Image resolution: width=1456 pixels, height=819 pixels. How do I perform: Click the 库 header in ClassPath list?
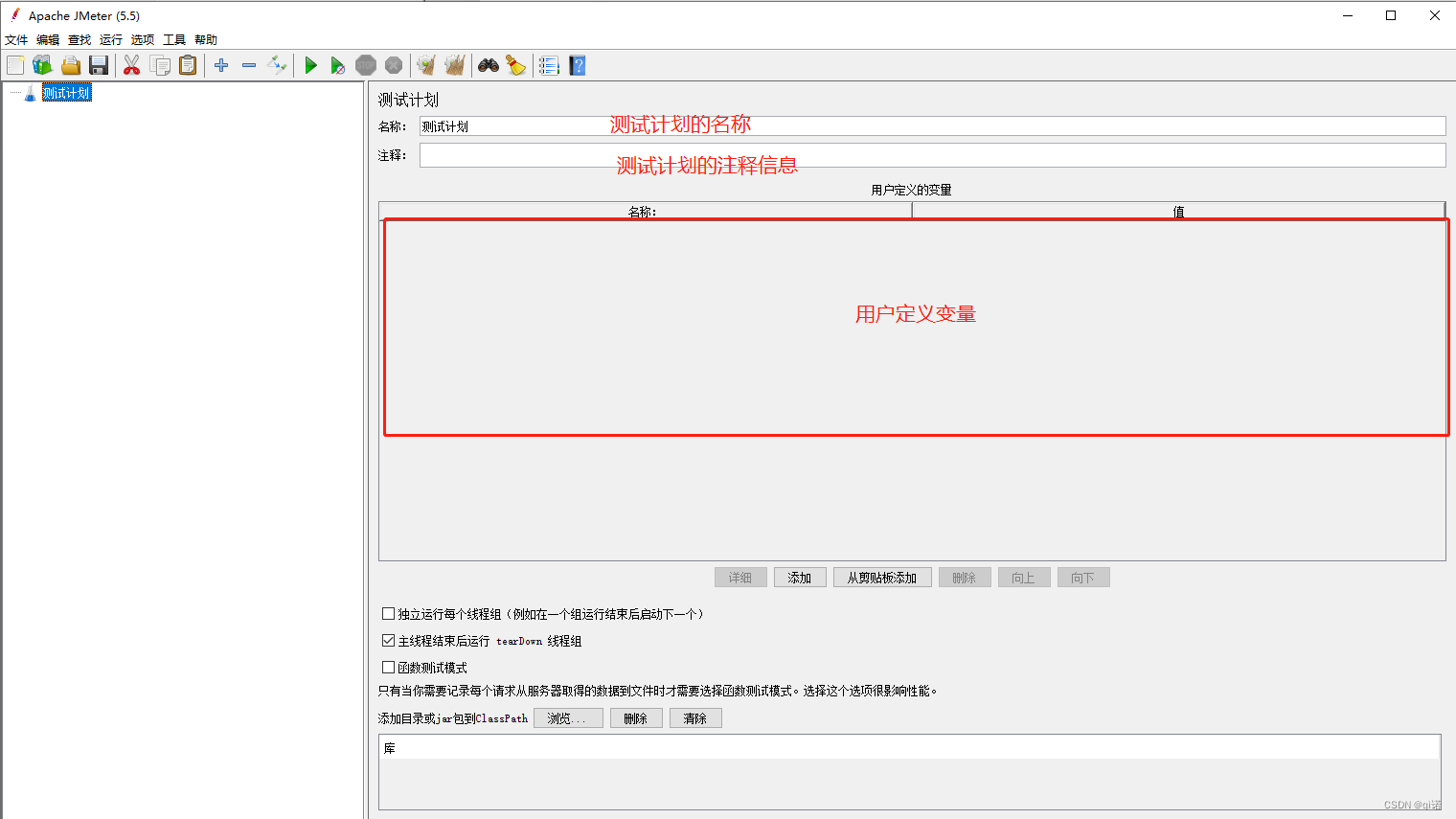click(x=909, y=748)
